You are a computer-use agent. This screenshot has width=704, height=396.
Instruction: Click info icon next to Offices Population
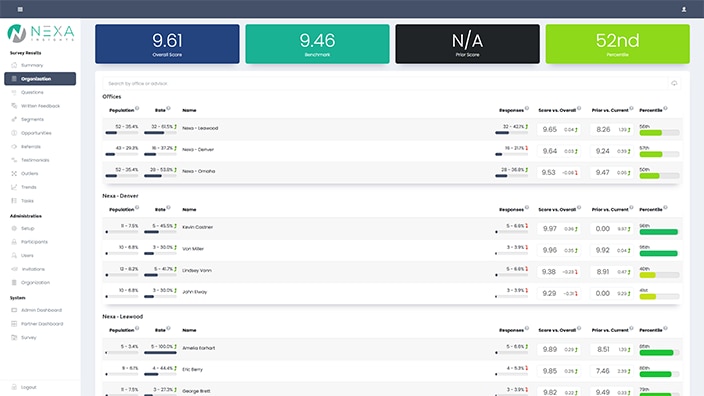click(137, 108)
